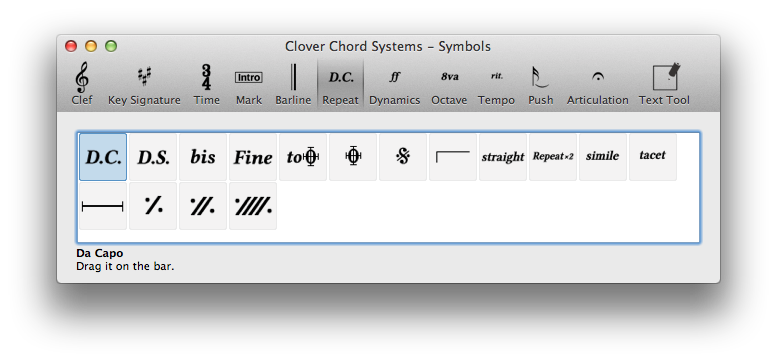Open the Dynamics symbols tab
The height and width of the screenshot is (362, 777).
click(394, 84)
